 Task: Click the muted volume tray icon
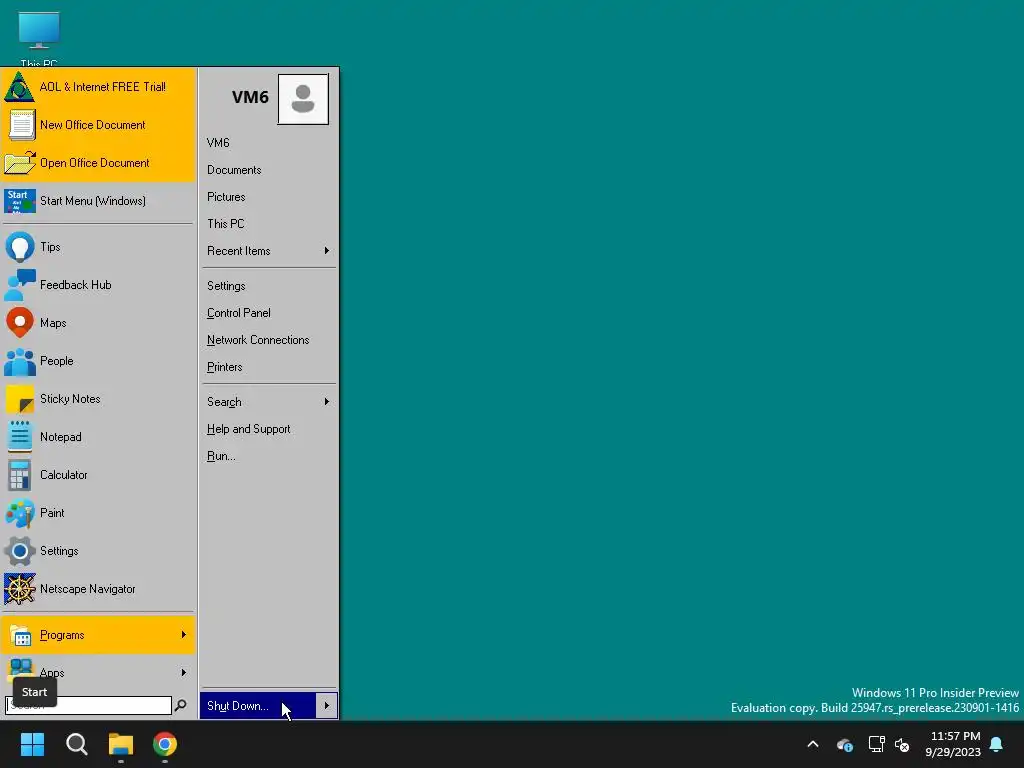(903, 744)
